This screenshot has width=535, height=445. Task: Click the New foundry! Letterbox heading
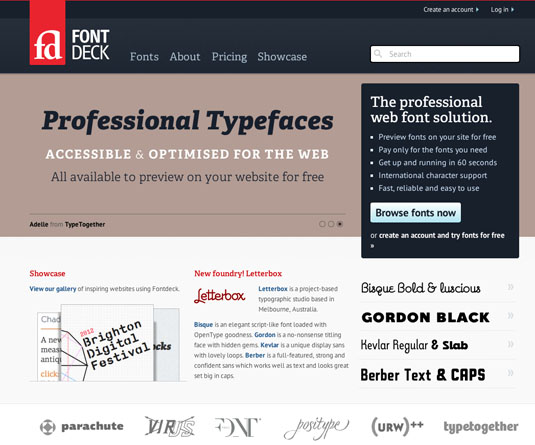coord(238,273)
